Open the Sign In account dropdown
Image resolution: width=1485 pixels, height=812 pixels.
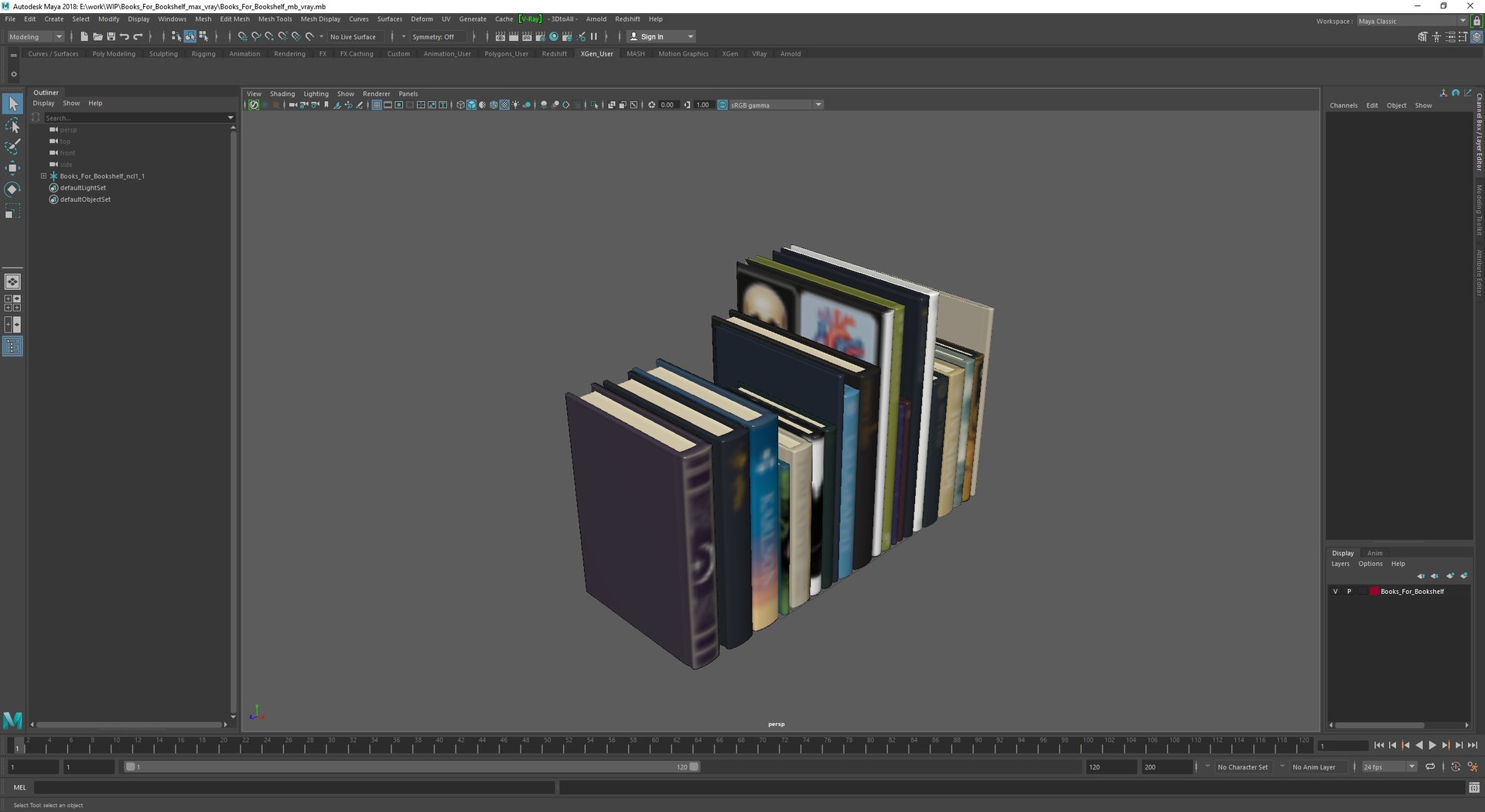pos(661,36)
